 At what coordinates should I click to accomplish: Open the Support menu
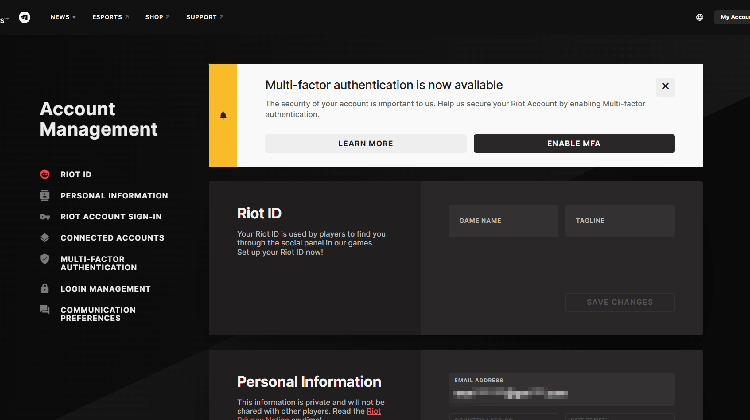[204, 17]
